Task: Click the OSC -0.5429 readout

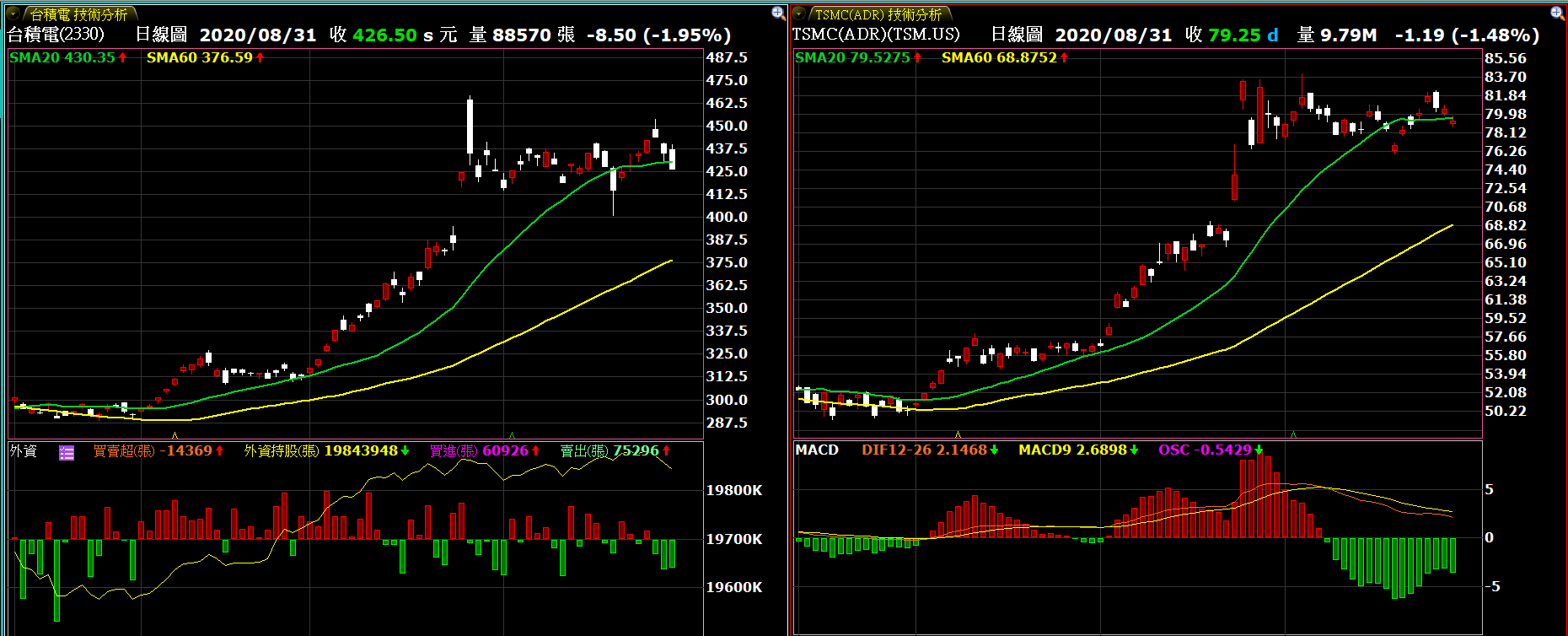Action: pyautogui.click(x=1211, y=450)
